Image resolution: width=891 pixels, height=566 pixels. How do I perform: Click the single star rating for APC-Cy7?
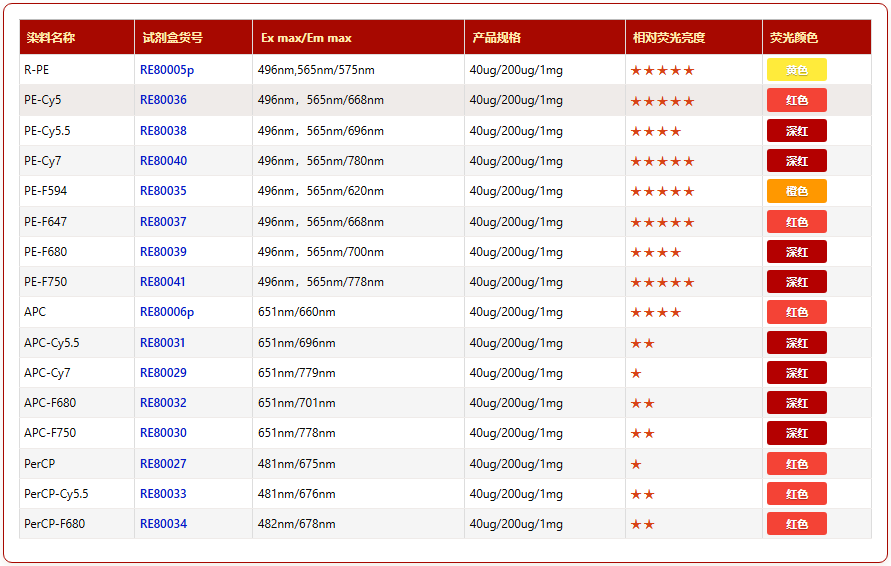pos(636,373)
